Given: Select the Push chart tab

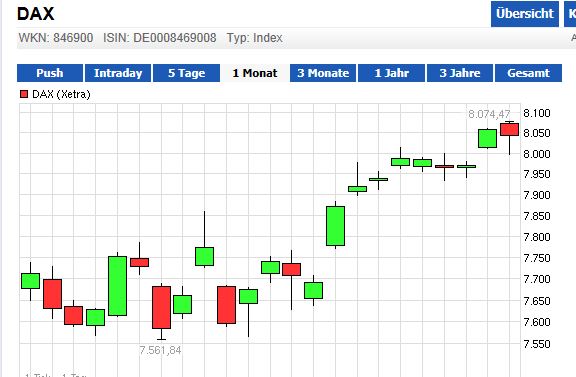Looking at the screenshot, I should click(50, 73).
